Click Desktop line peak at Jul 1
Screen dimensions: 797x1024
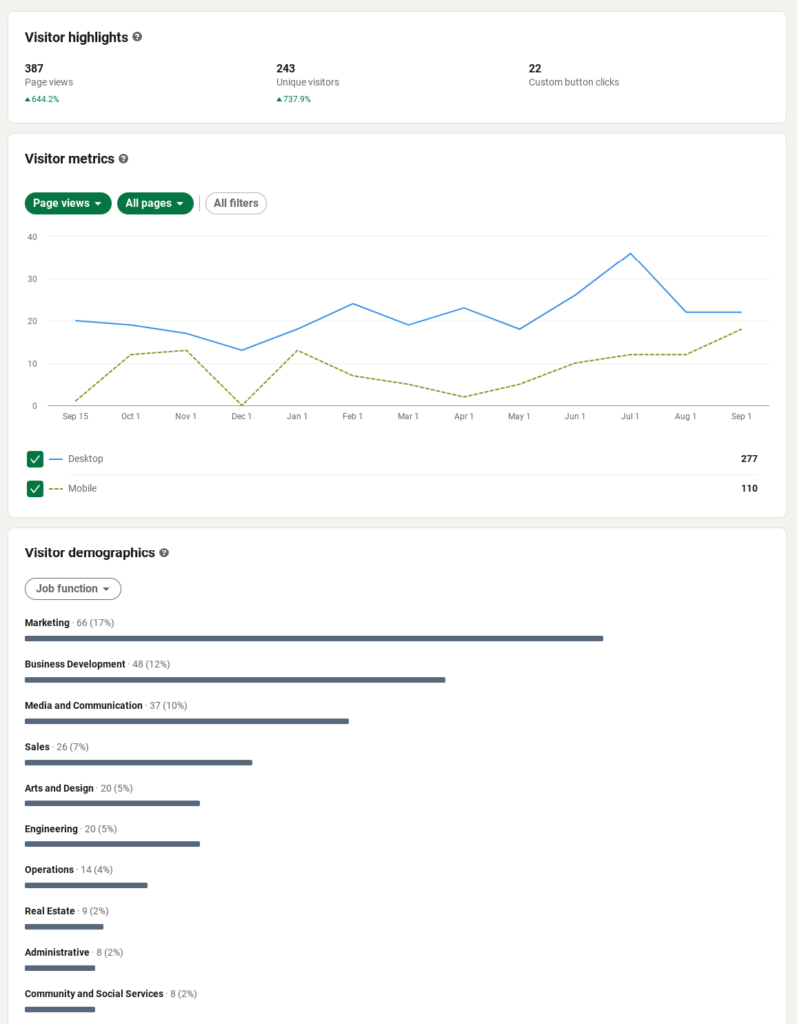(x=630, y=254)
